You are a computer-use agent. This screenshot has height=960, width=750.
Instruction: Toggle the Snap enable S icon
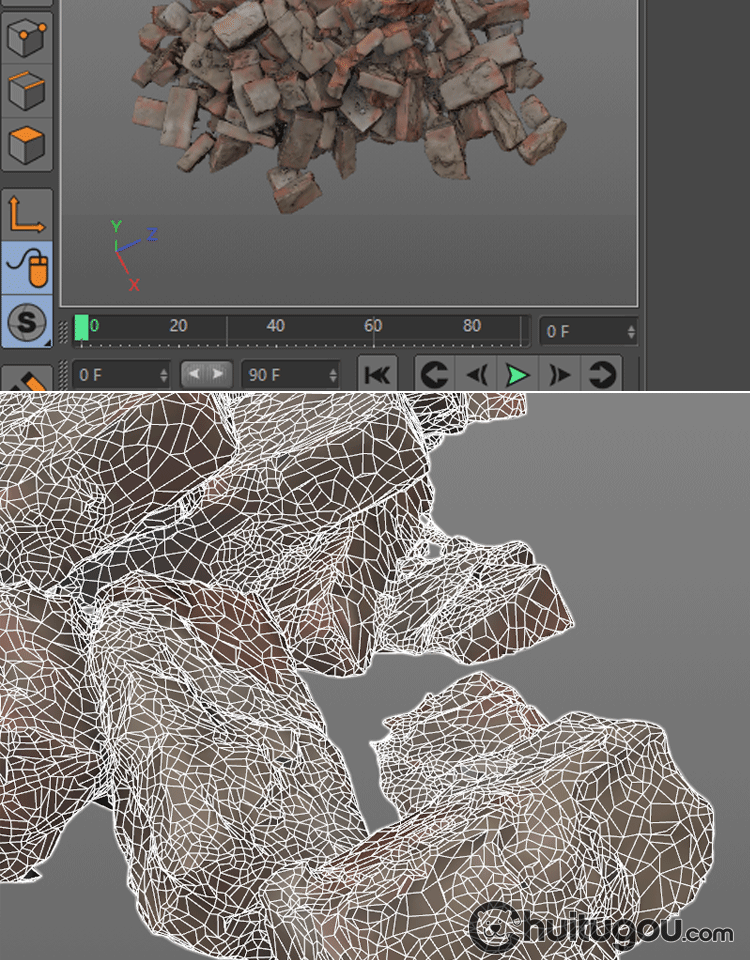tap(26, 321)
